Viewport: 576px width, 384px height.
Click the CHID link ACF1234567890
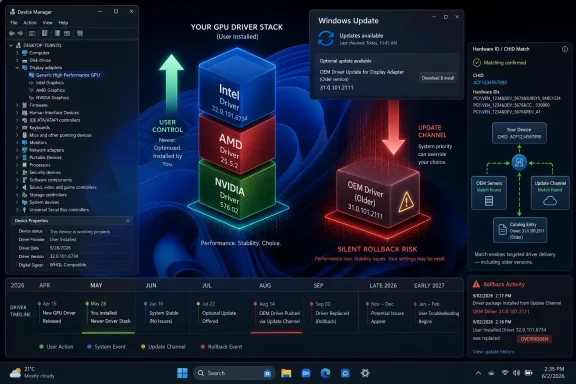[x=490, y=83]
